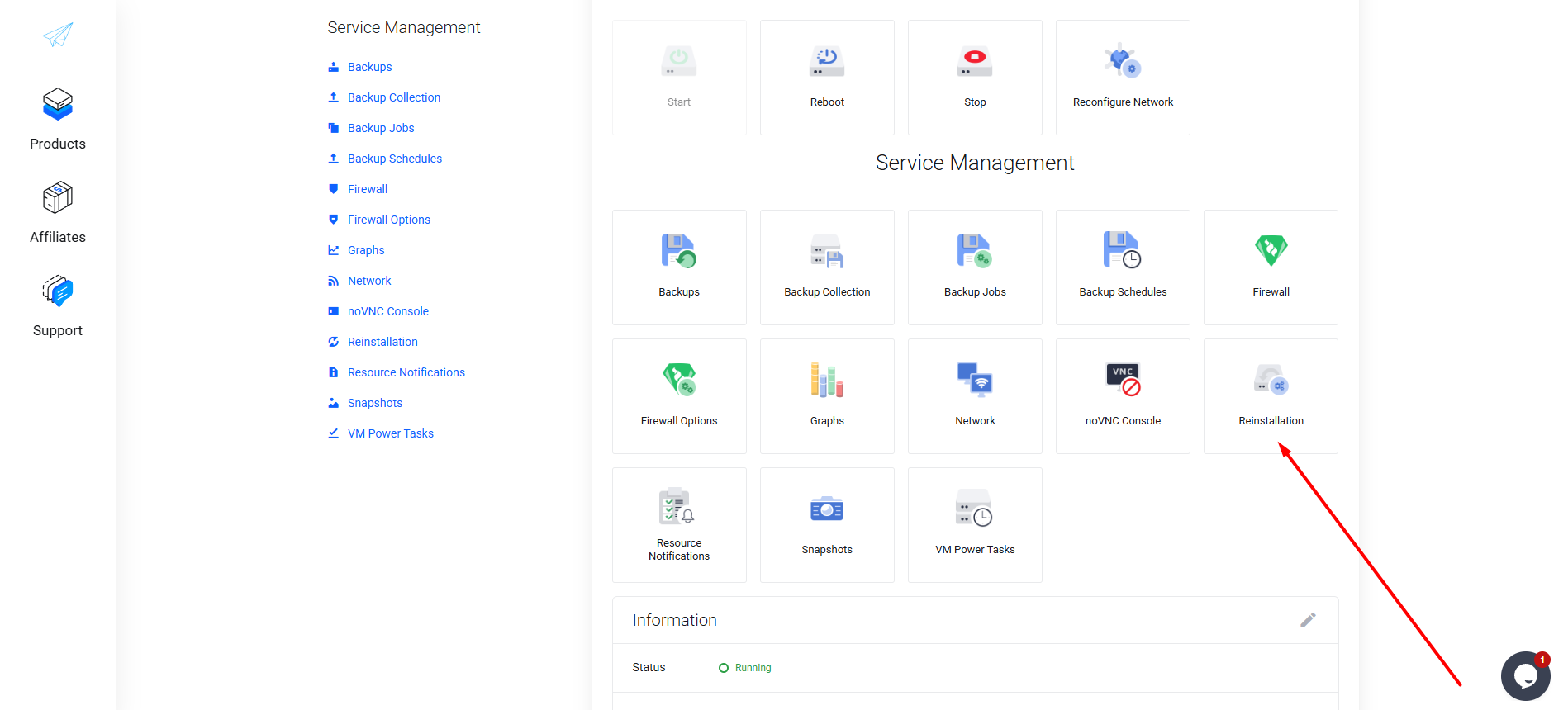This screenshot has width=1568, height=710.
Task: Click the Reboot server icon
Action: (x=827, y=61)
